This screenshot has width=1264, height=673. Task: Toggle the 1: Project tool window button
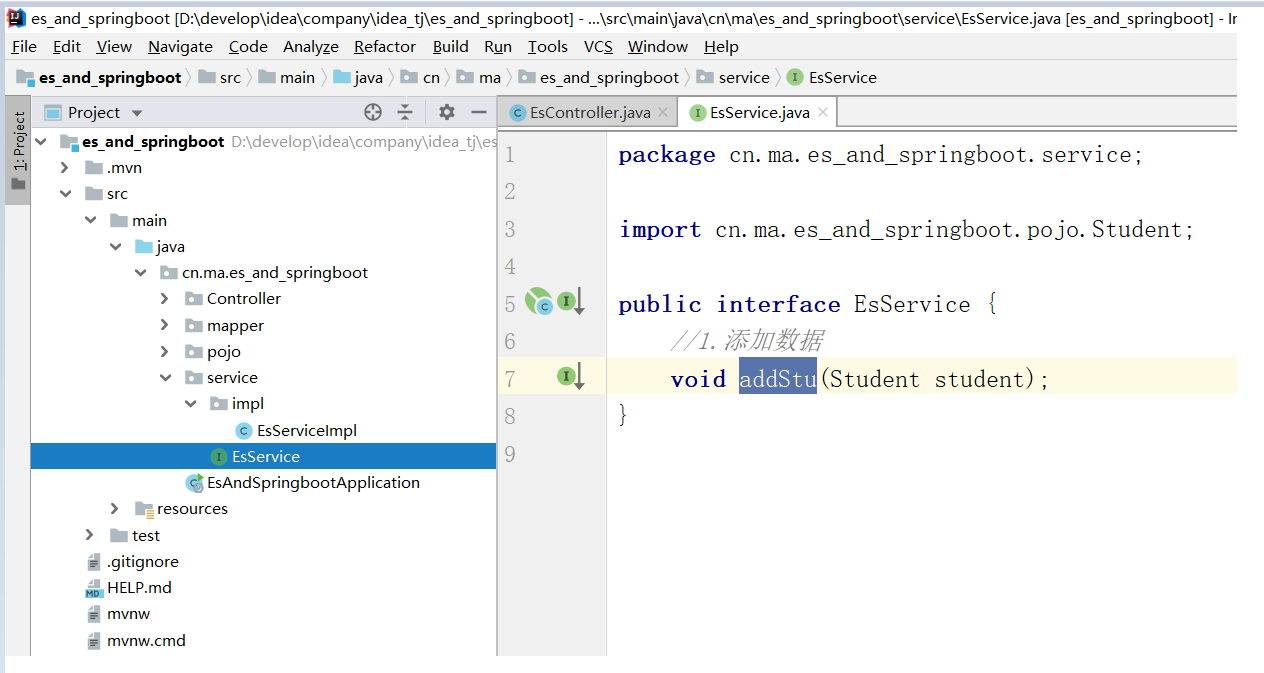coord(18,150)
